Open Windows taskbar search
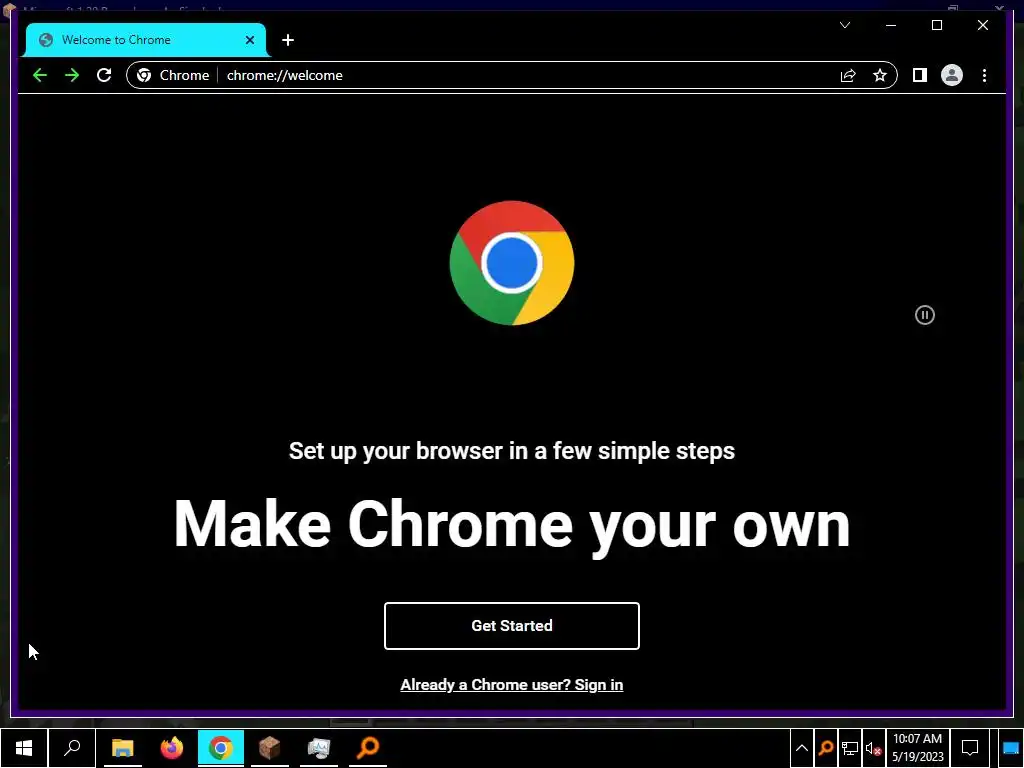The width and height of the screenshot is (1024, 768). pos(72,748)
